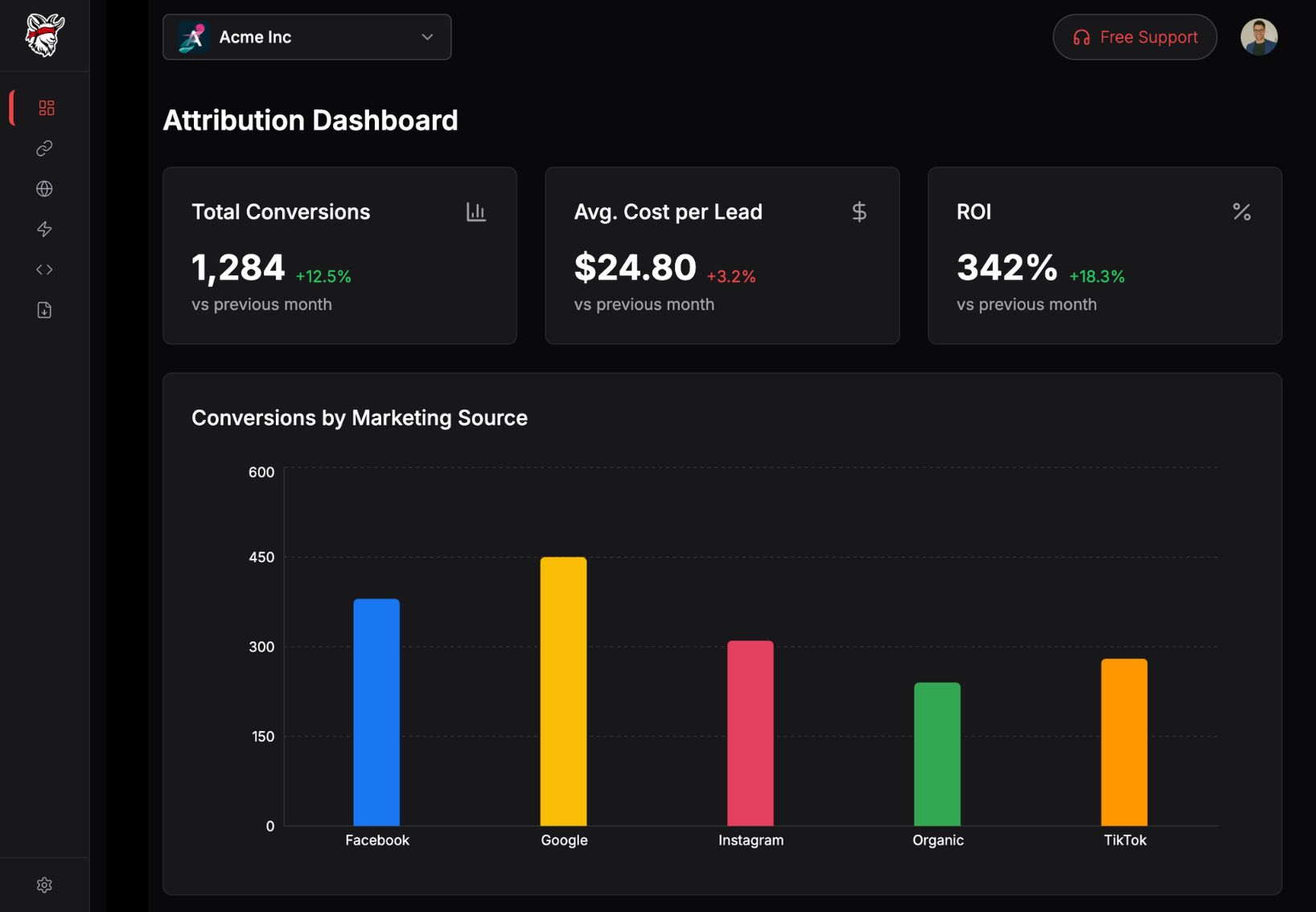The width and height of the screenshot is (1316, 912).
Task: Click the Free Support button
Action: pyautogui.click(x=1134, y=37)
